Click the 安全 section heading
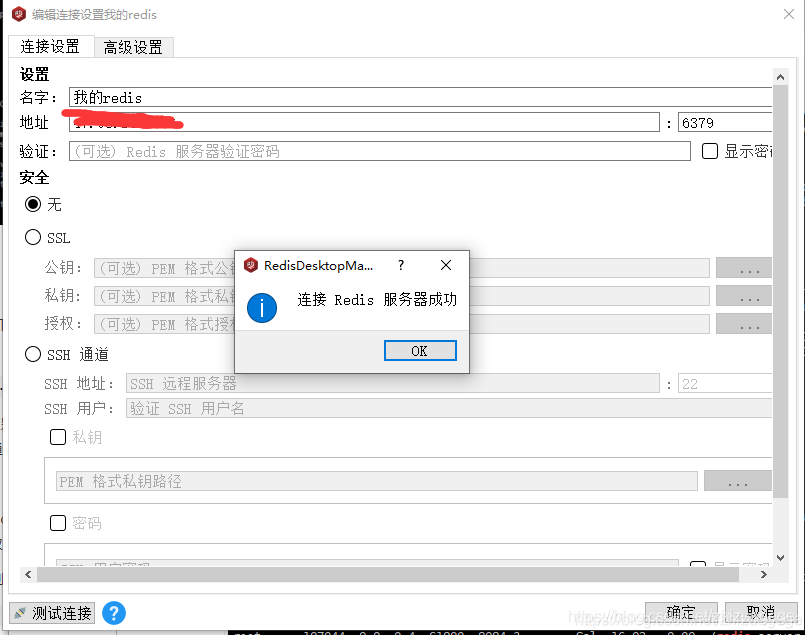 coord(34,177)
